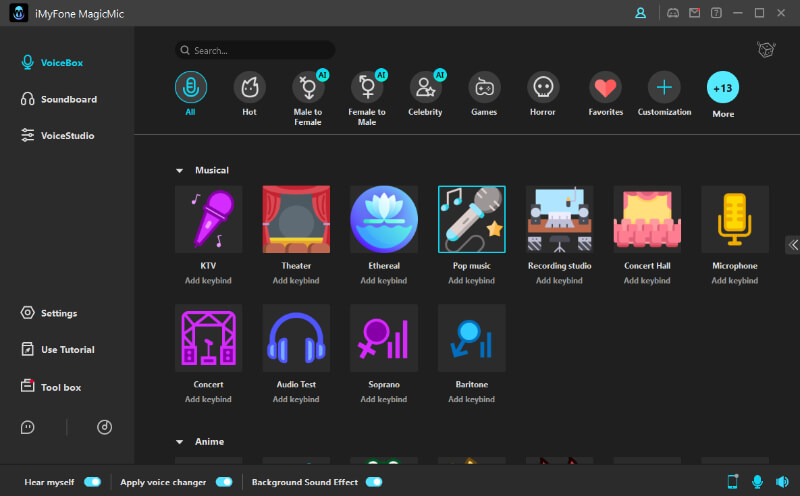The width and height of the screenshot is (800, 496).
Task: Add keybind for Microphone
Action: click(735, 281)
